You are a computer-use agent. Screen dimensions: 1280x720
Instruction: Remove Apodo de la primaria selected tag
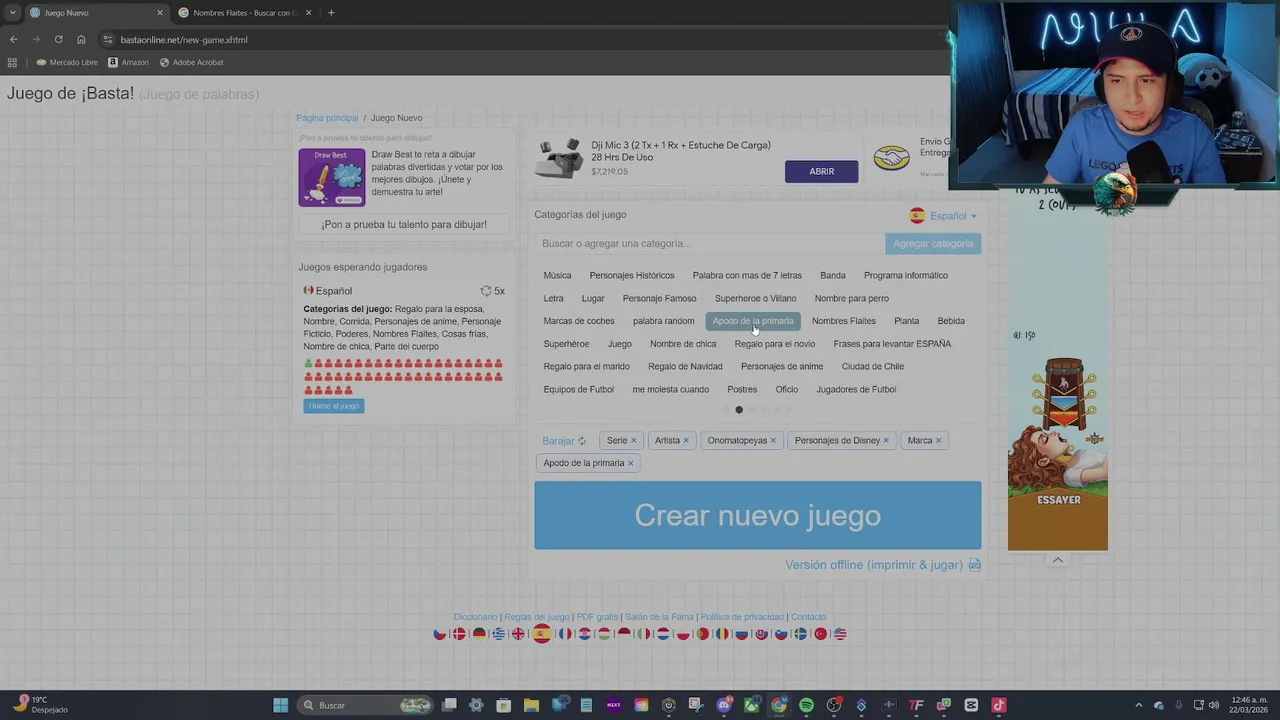(x=630, y=463)
